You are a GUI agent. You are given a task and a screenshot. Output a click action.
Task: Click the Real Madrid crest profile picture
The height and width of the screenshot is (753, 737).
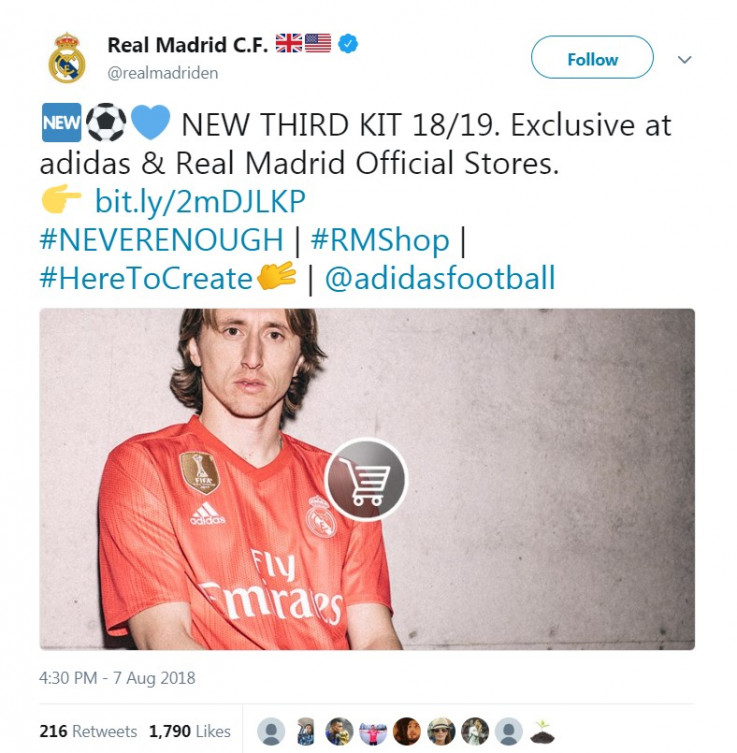(x=67, y=58)
